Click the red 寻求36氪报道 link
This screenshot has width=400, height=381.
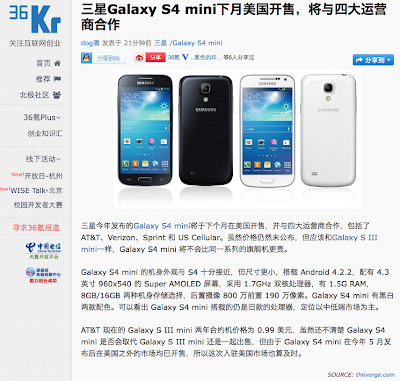click(x=36, y=228)
